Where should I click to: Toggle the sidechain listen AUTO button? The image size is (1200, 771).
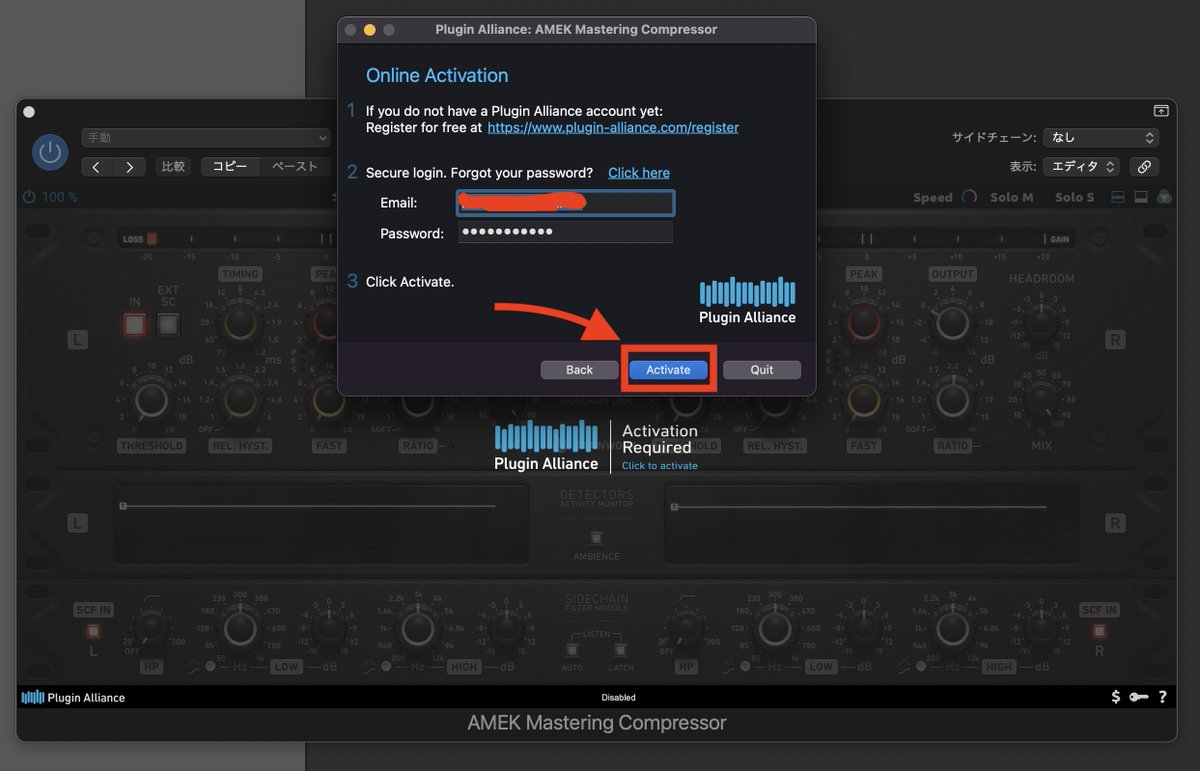pyautogui.click(x=573, y=650)
